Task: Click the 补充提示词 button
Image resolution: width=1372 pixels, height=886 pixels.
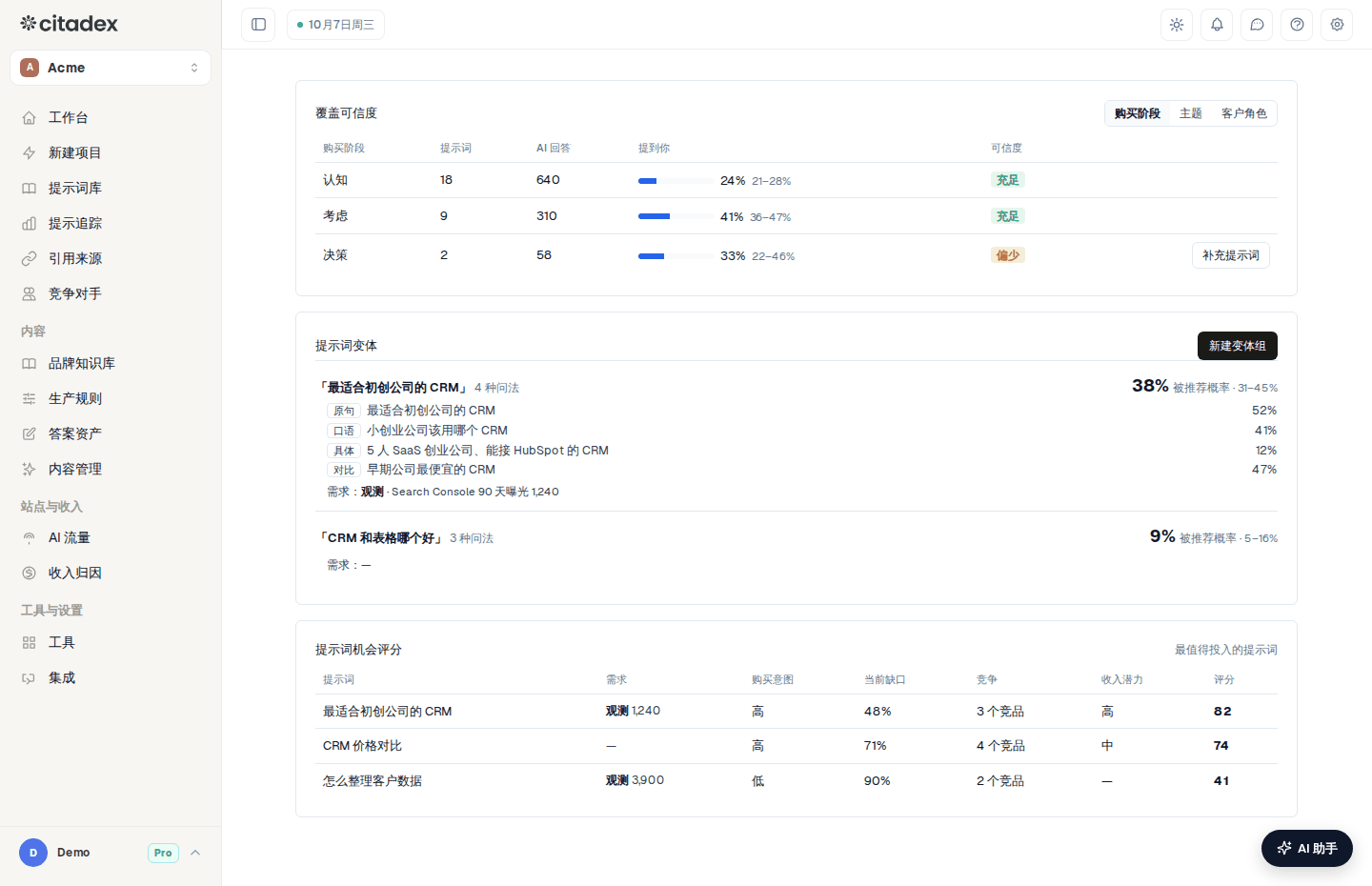Action: [x=1231, y=255]
